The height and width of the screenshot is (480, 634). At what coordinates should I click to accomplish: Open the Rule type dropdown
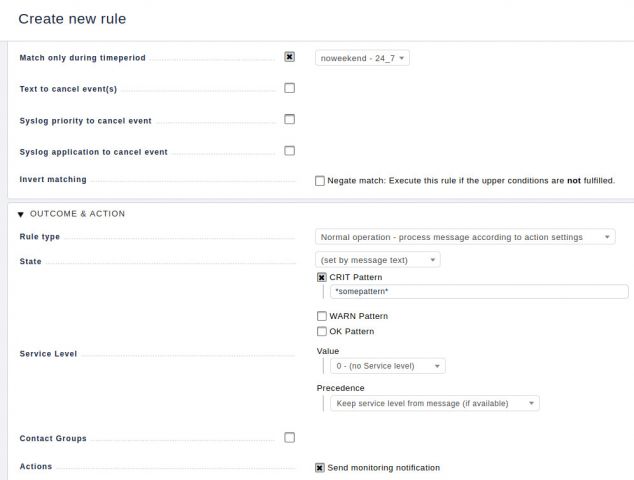point(465,237)
